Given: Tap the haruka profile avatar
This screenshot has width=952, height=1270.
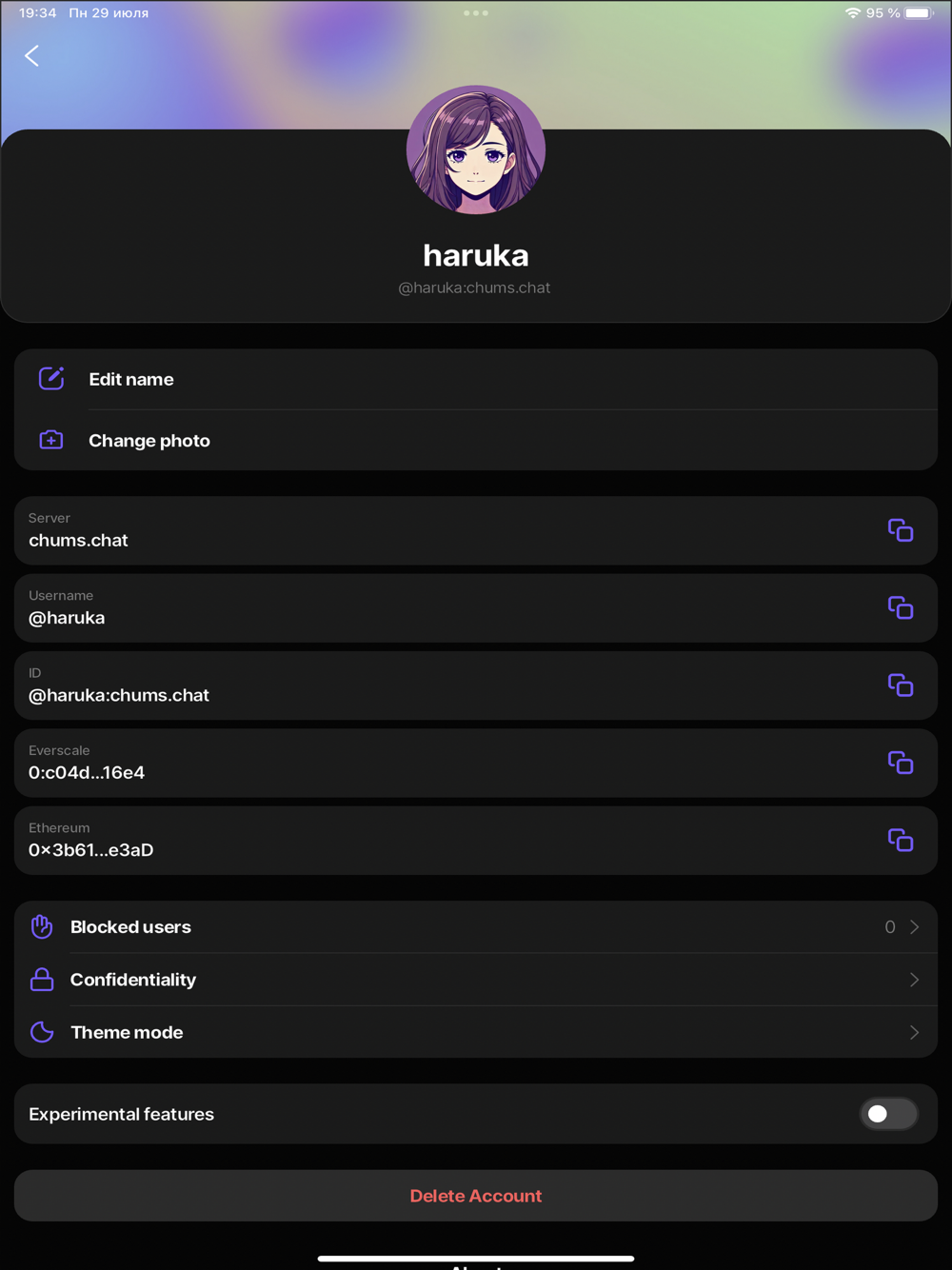Looking at the screenshot, I should (x=476, y=150).
